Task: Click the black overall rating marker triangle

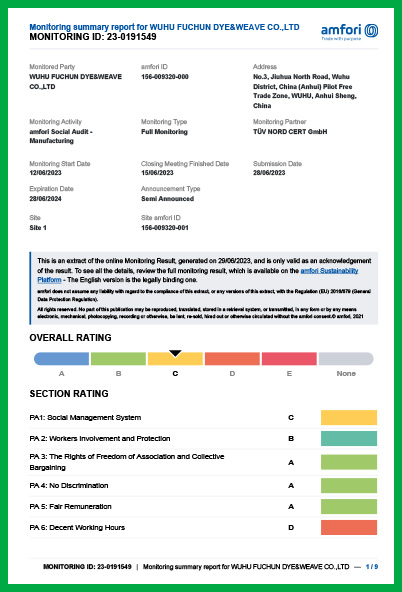Action: pos(175,353)
